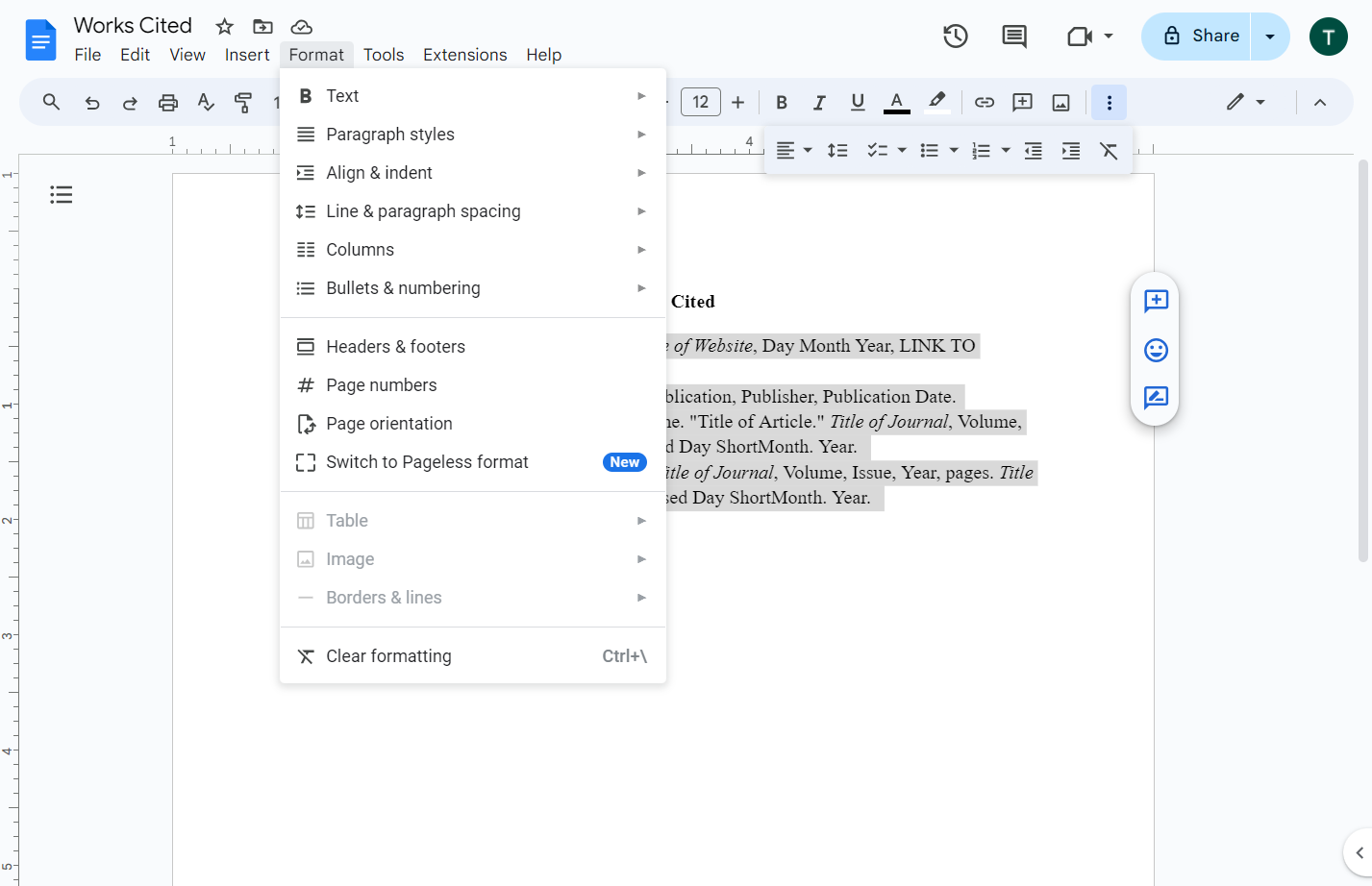The height and width of the screenshot is (886, 1372).
Task: Clear formatting icon in overflow toolbar
Action: coord(1109,151)
